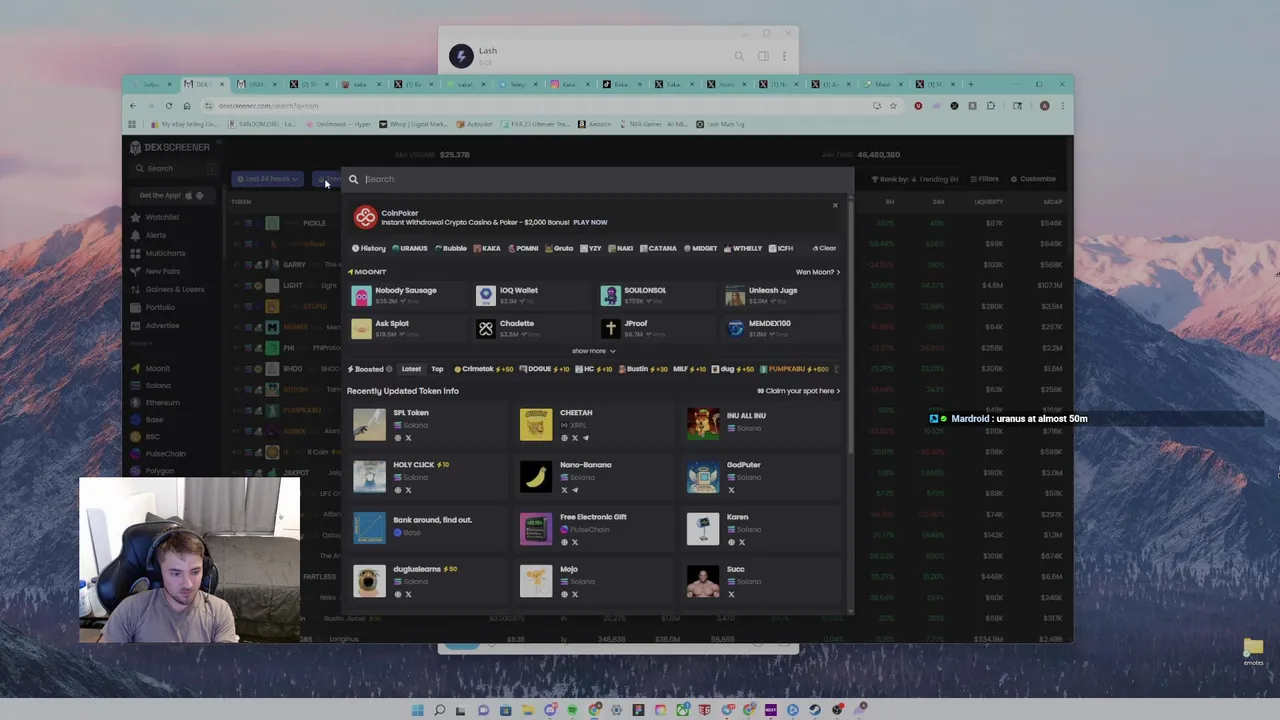Open the CHEETAH token thumbnail

click(536, 424)
